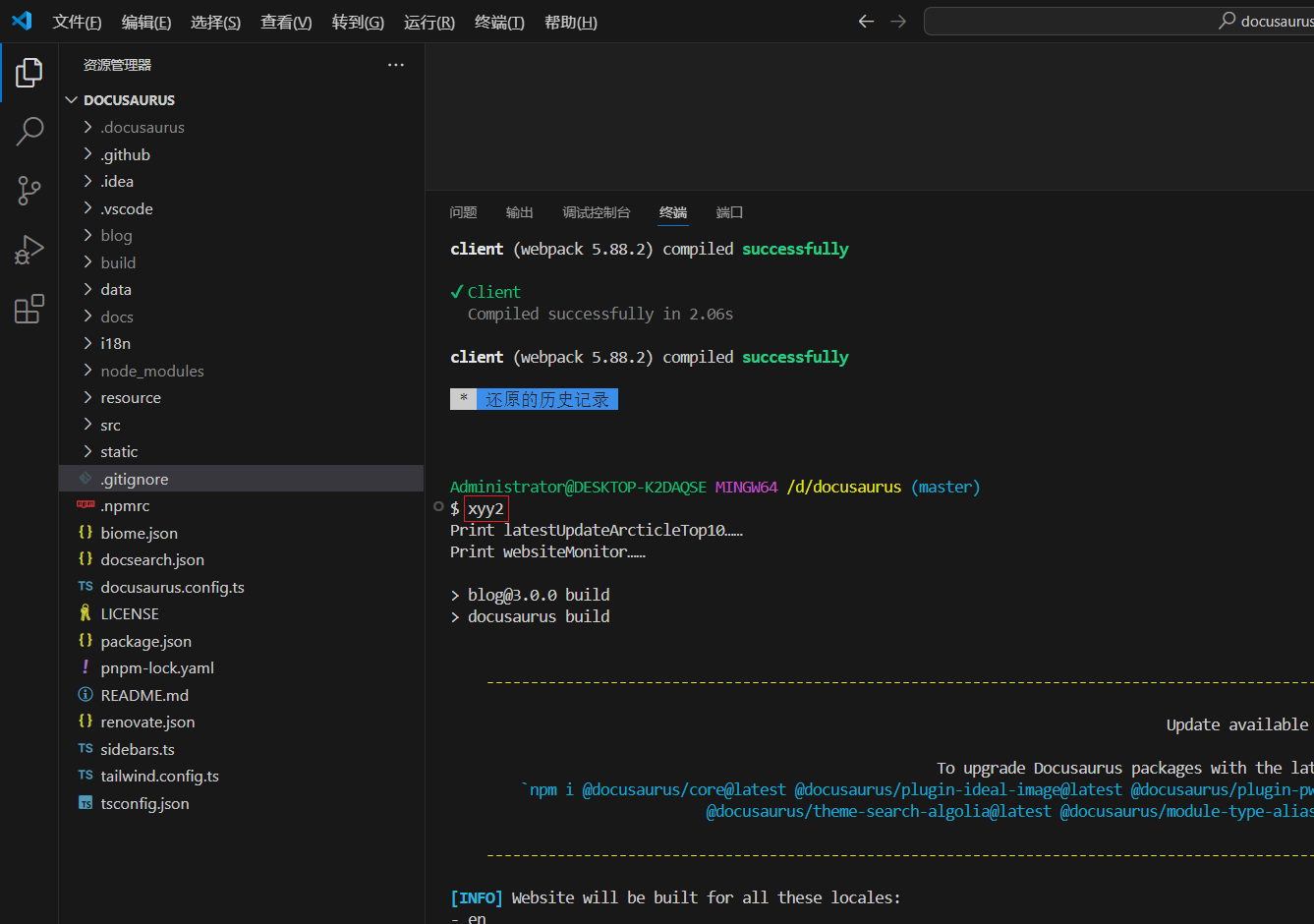This screenshot has height=924, width=1314.
Task: Open the Extensions view icon
Action: (x=29, y=309)
